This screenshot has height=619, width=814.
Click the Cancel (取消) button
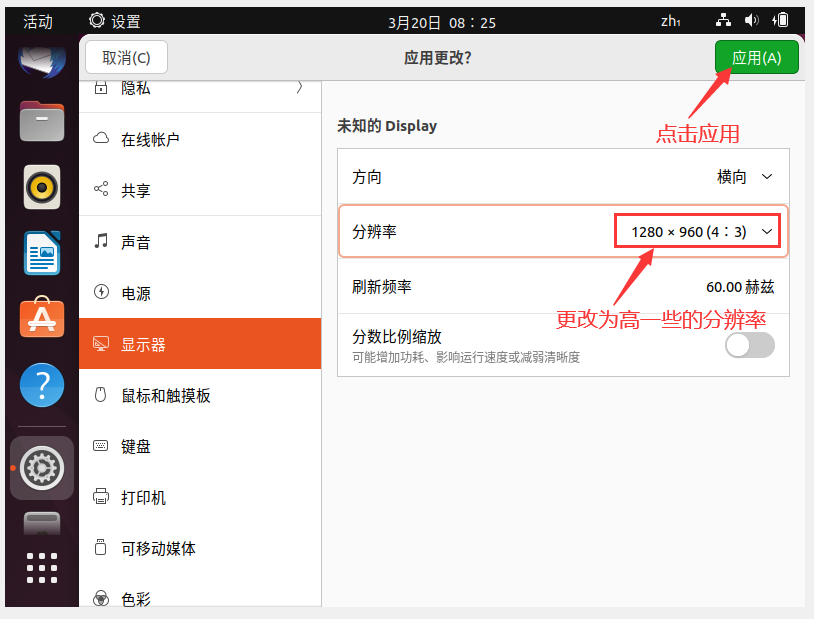126,57
